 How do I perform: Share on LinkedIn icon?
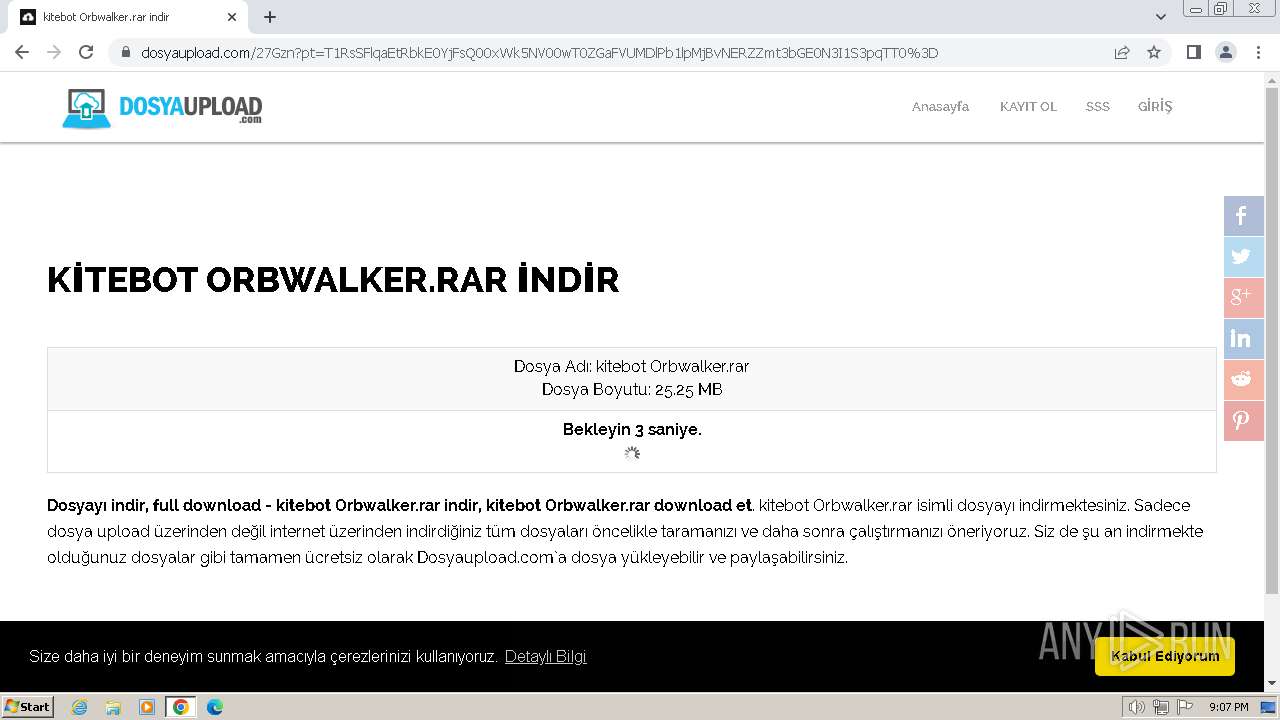(x=1243, y=339)
